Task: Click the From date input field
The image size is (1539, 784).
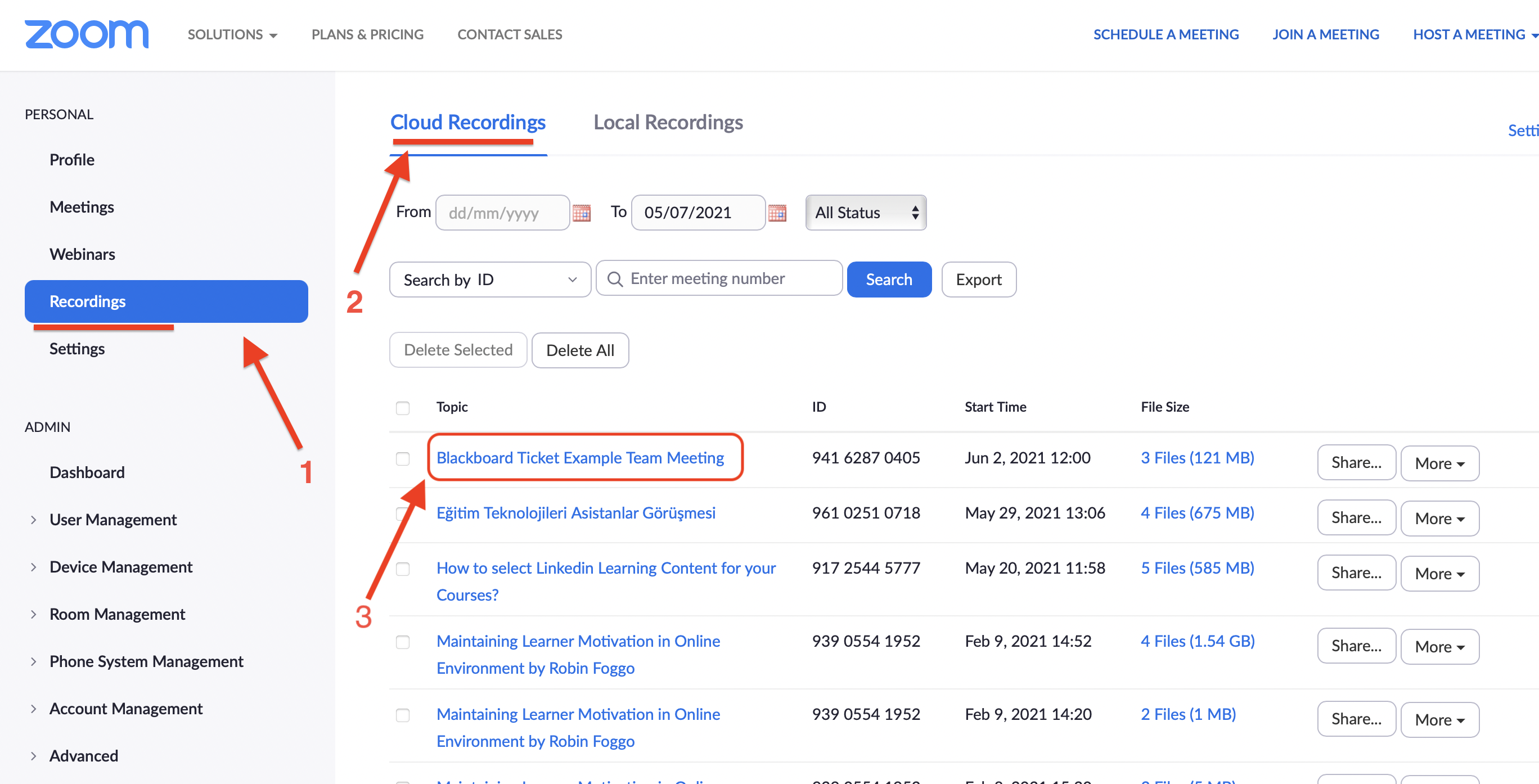Action: pos(502,213)
